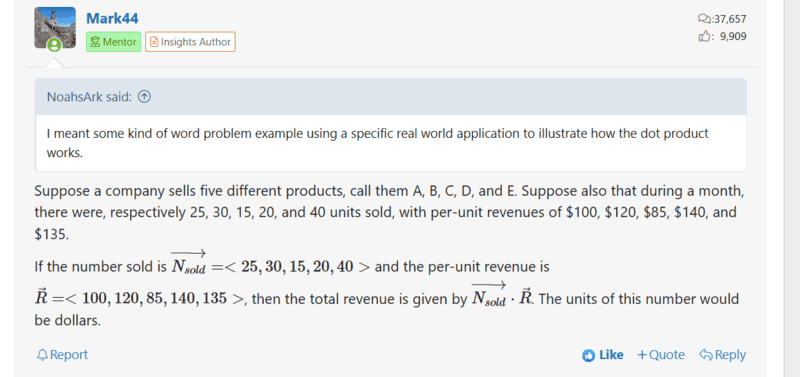Click the thumbs-up reaction score icon

click(704, 36)
